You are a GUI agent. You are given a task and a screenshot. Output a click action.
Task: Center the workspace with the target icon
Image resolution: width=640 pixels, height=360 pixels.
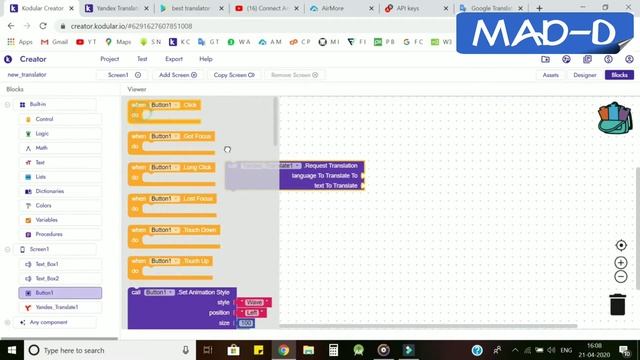click(x=621, y=245)
